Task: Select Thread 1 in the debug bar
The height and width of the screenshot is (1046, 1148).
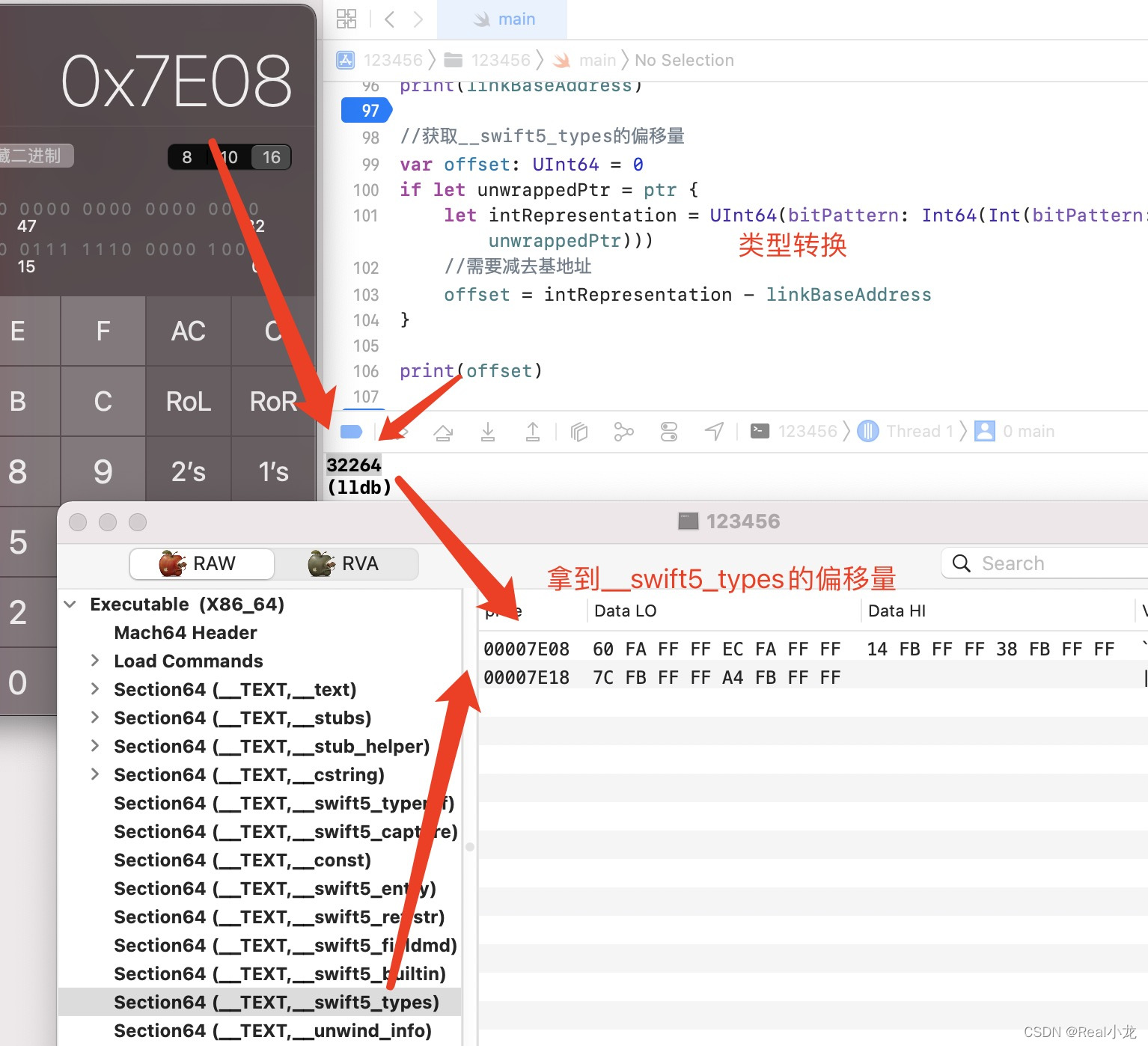Action: tap(906, 431)
